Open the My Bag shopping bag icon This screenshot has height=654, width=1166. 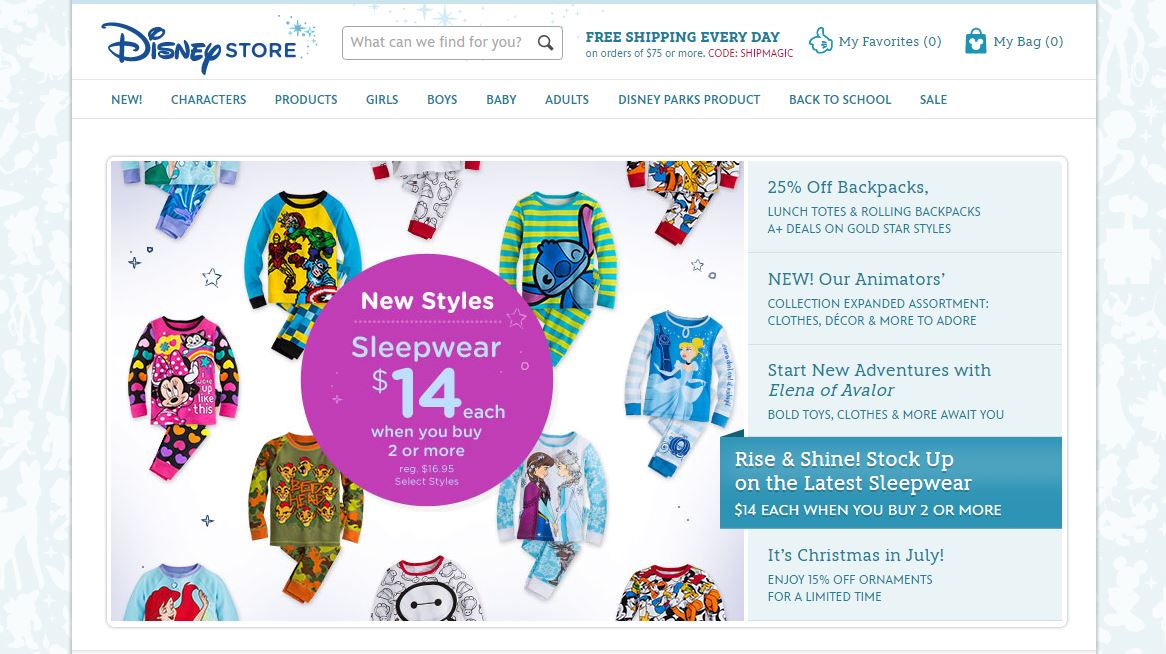975,41
